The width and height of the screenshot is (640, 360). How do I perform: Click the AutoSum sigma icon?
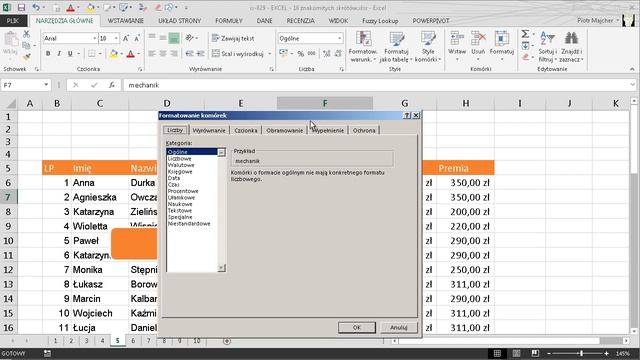point(525,34)
